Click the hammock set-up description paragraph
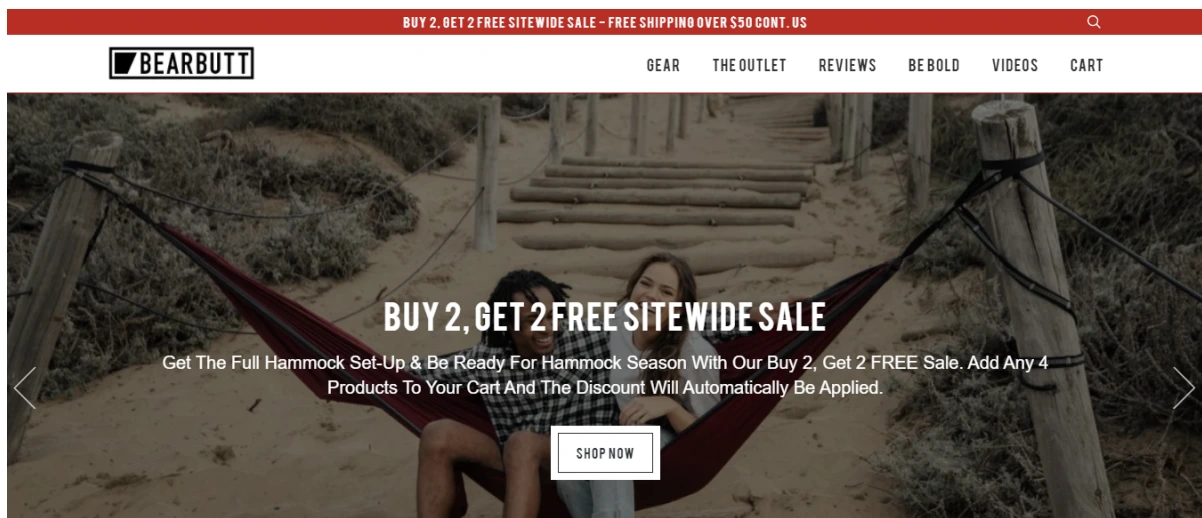 tap(605, 375)
